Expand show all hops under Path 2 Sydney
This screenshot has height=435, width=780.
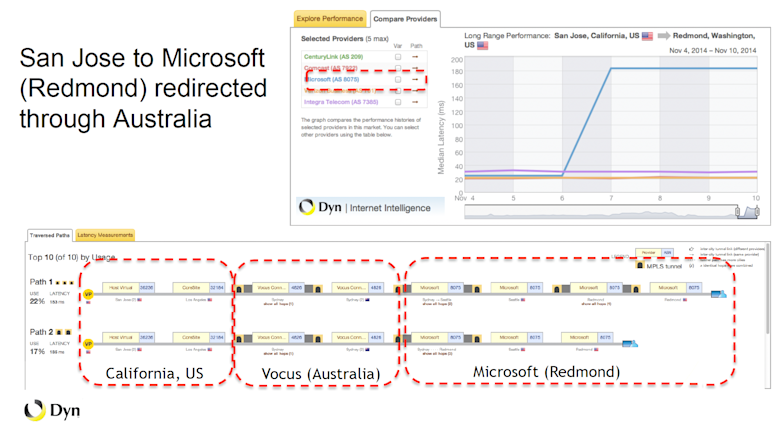click(x=279, y=353)
